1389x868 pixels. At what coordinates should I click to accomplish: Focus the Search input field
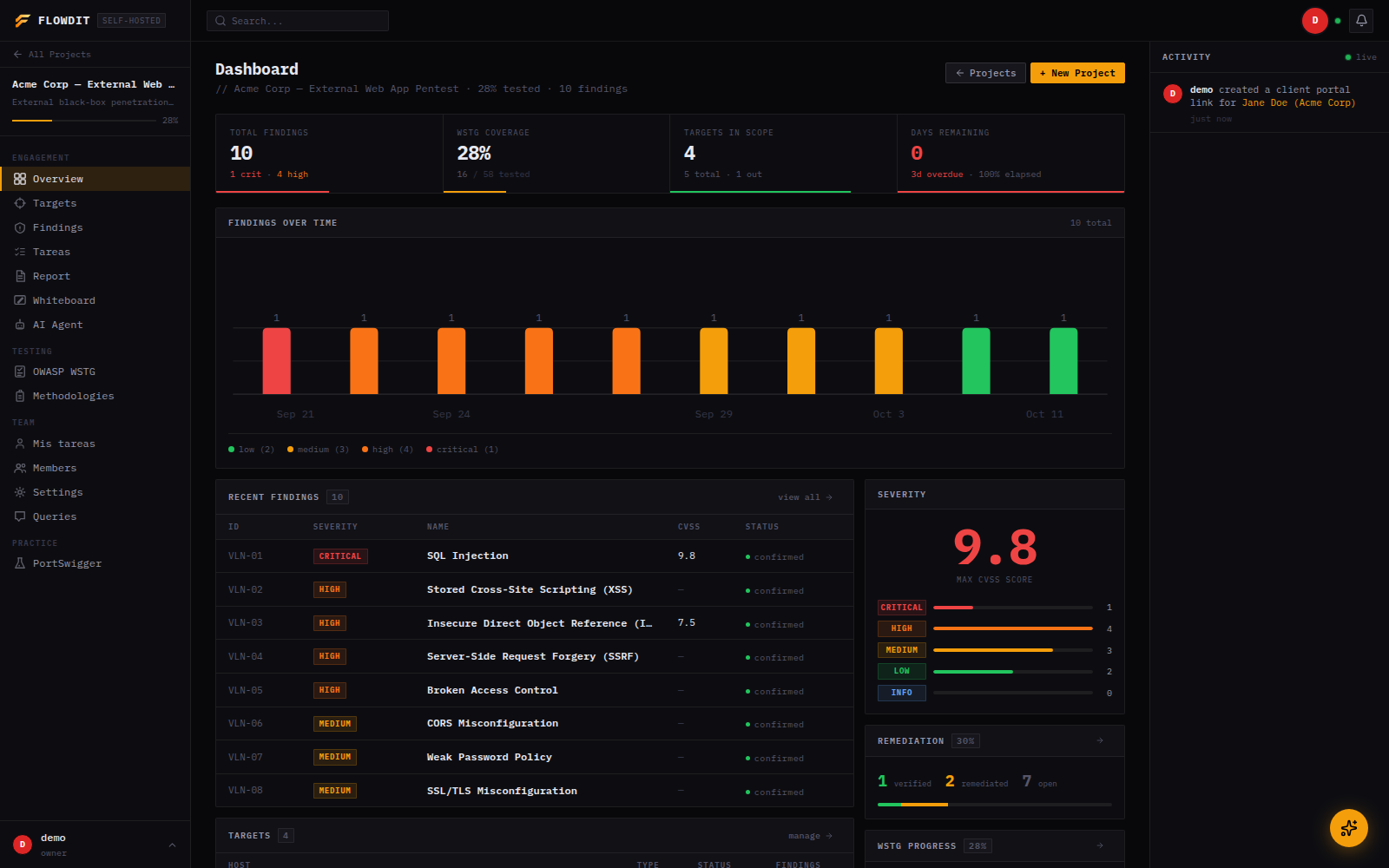tap(298, 21)
